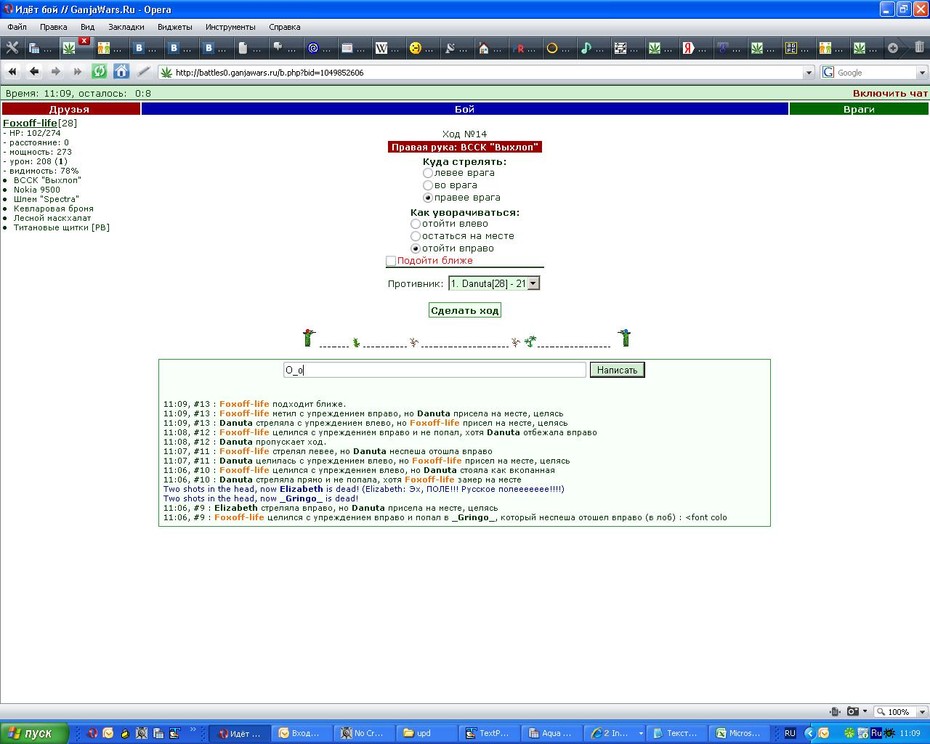Show more quick launch icons chevron
The width and height of the screenshot is (930, 744).
tap(193, 729)
